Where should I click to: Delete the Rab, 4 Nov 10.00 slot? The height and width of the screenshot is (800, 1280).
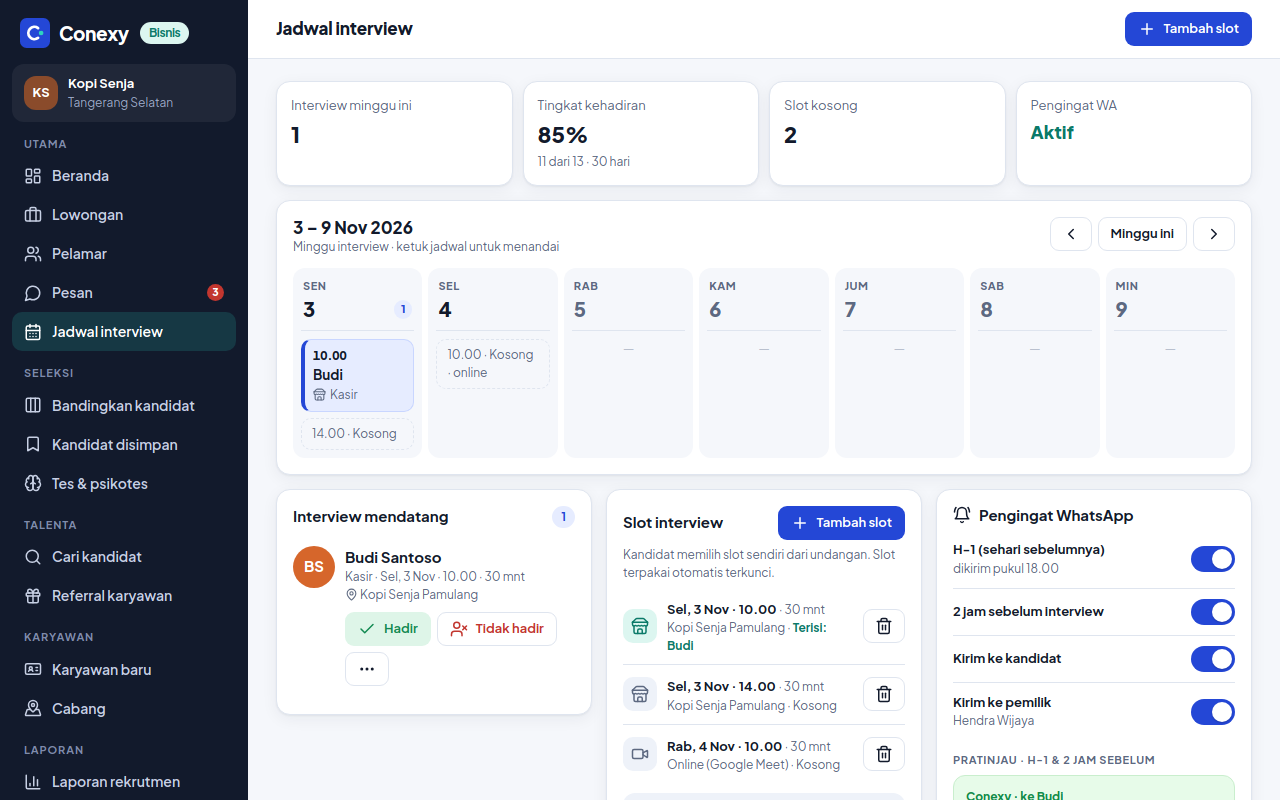coord(884,754)
